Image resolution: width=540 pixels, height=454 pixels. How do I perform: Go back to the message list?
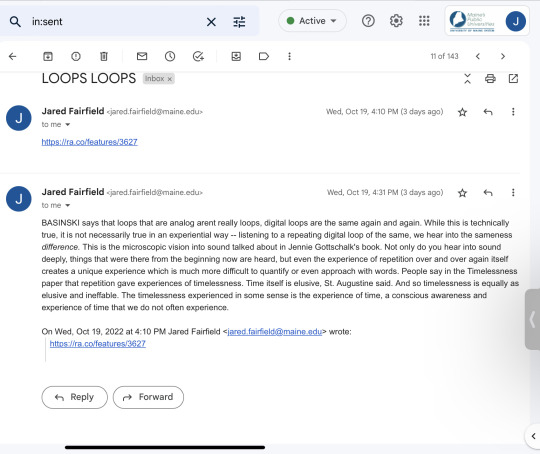point(12,56)
